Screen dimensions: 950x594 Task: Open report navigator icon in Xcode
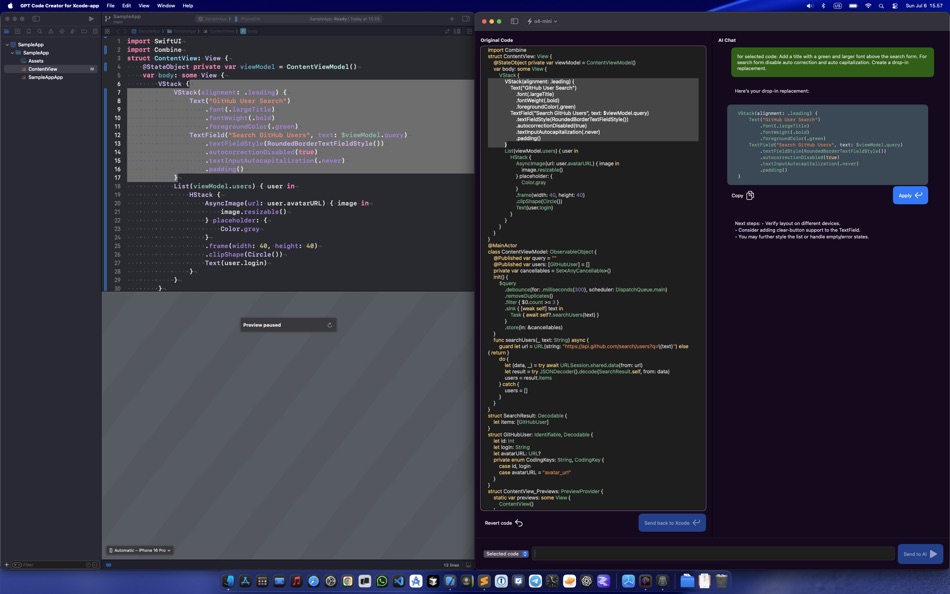pyautogui.click(x=95, y=32)
